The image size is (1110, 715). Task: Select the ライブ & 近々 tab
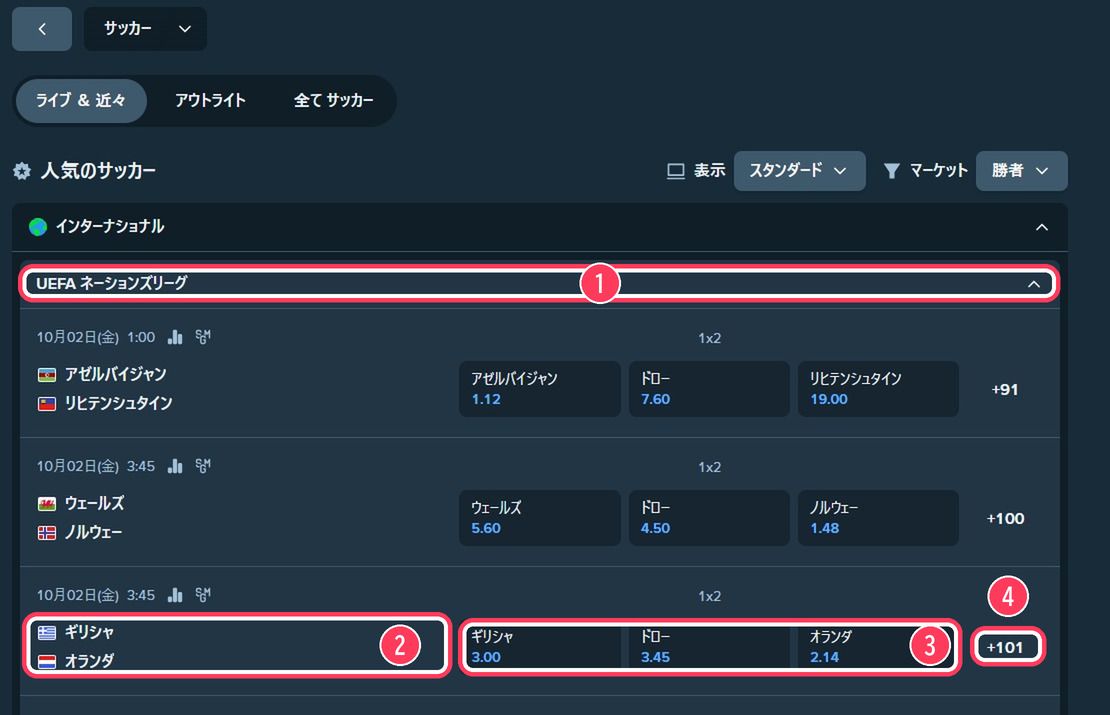coord(81,101)
